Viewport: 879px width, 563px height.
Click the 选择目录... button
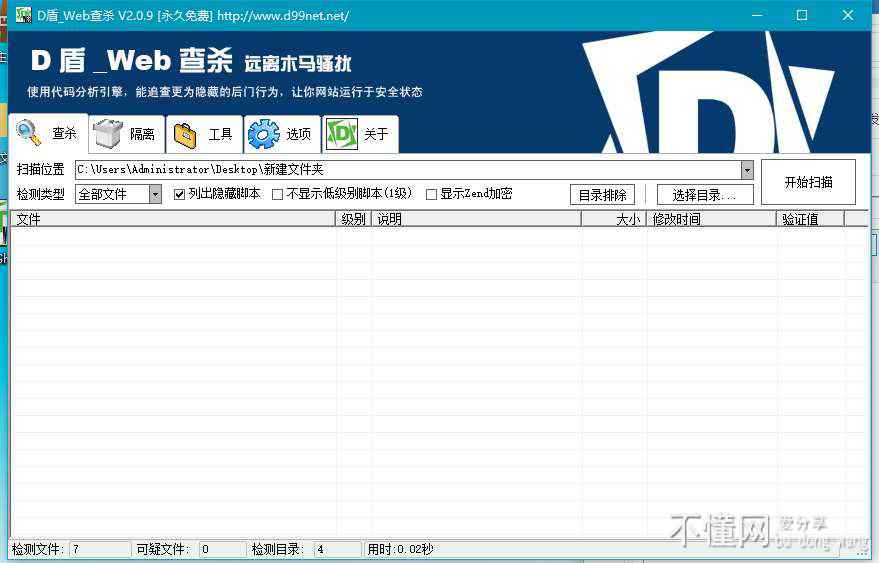coord(705,195)
